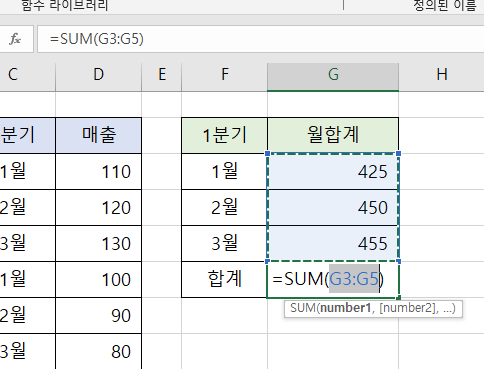This screenshot has height=369, width=484.
Task: Click cell with value 130
Action: (x=99, y=244)
